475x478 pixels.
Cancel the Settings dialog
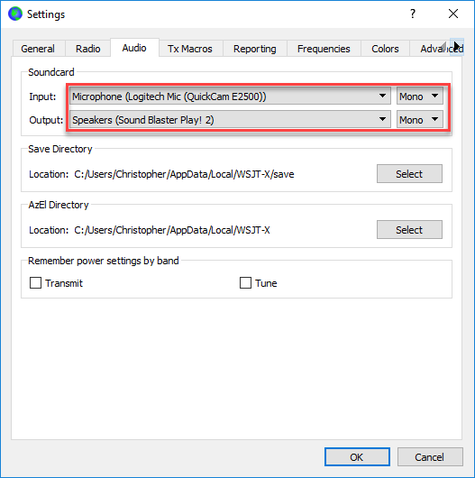[430, 457]
